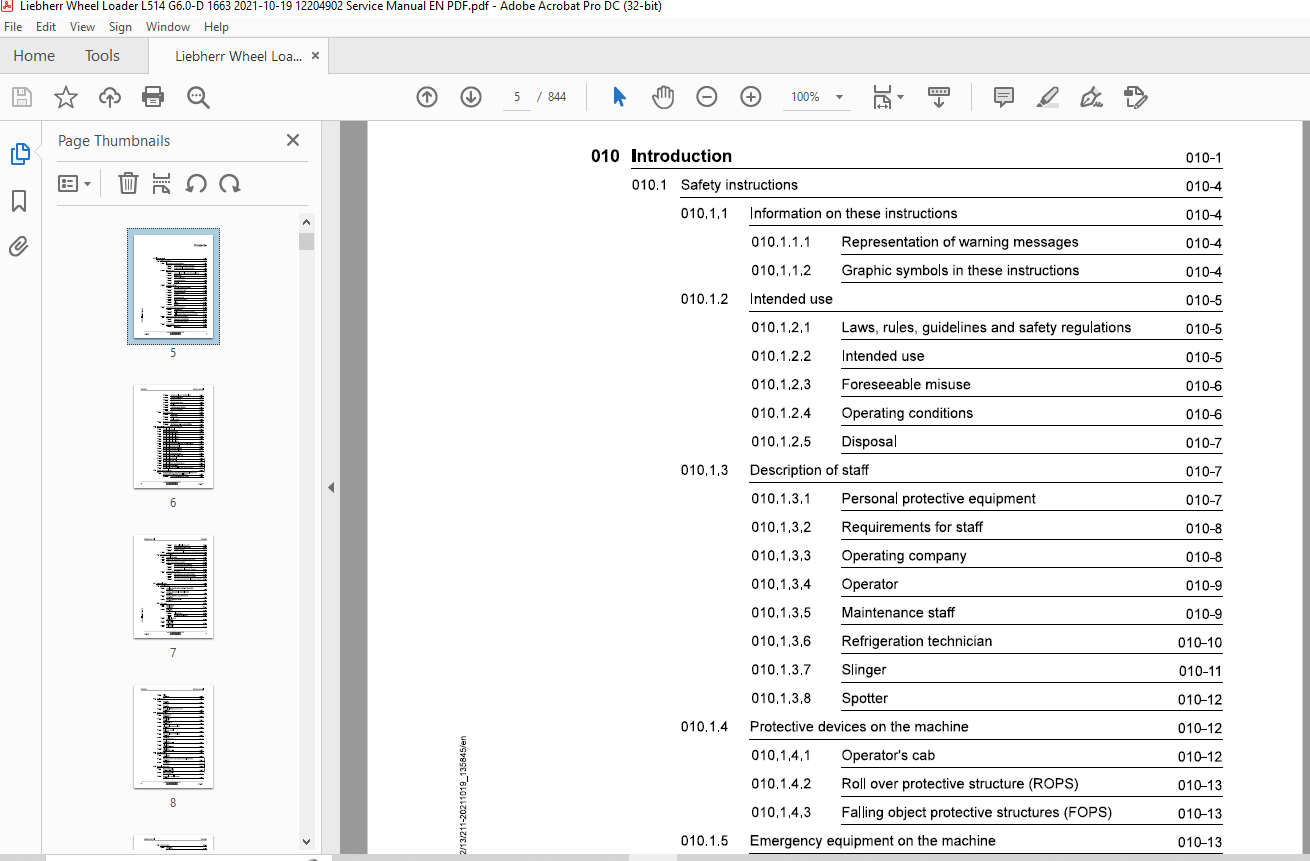Activate the hand pan tool
The image size is (1310, 861).
[663, 97]
